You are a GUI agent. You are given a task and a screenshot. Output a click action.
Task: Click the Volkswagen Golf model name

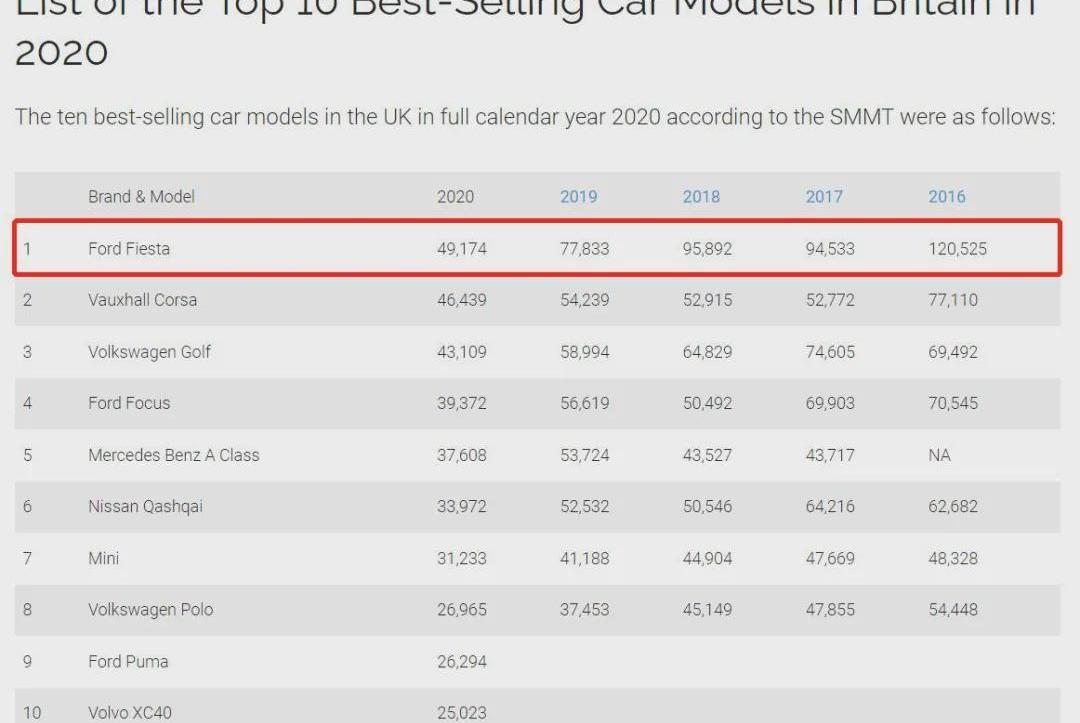pyautogui.click(x=149, y=352)
